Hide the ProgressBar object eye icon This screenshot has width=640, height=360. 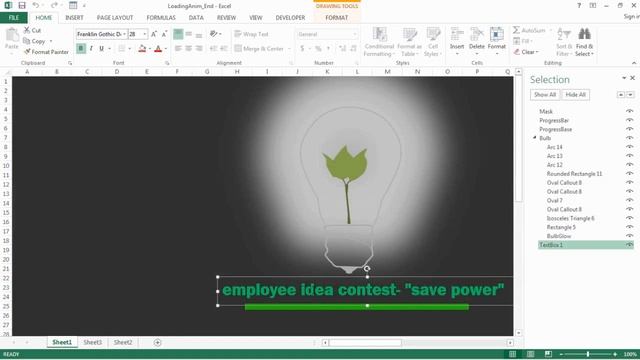tap(629, 120)
